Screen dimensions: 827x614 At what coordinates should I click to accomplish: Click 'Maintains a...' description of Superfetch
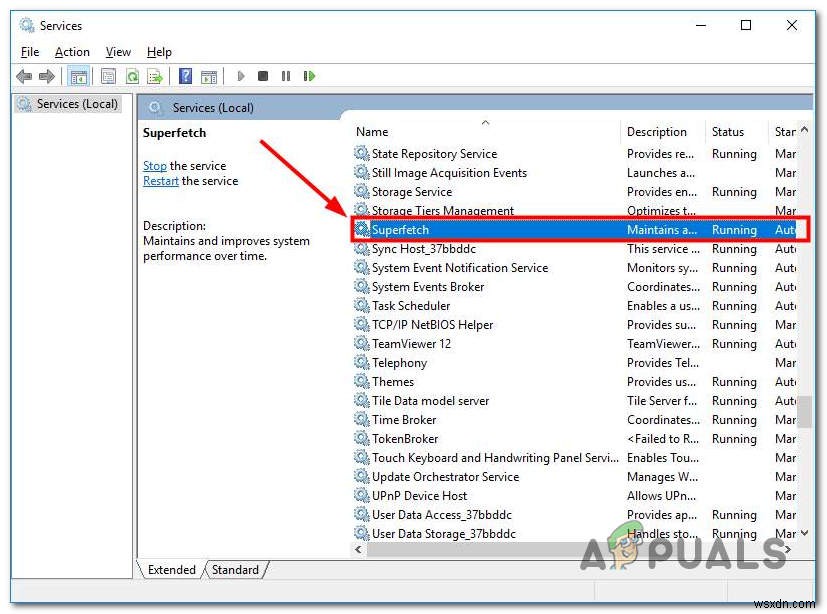point(662,230)
